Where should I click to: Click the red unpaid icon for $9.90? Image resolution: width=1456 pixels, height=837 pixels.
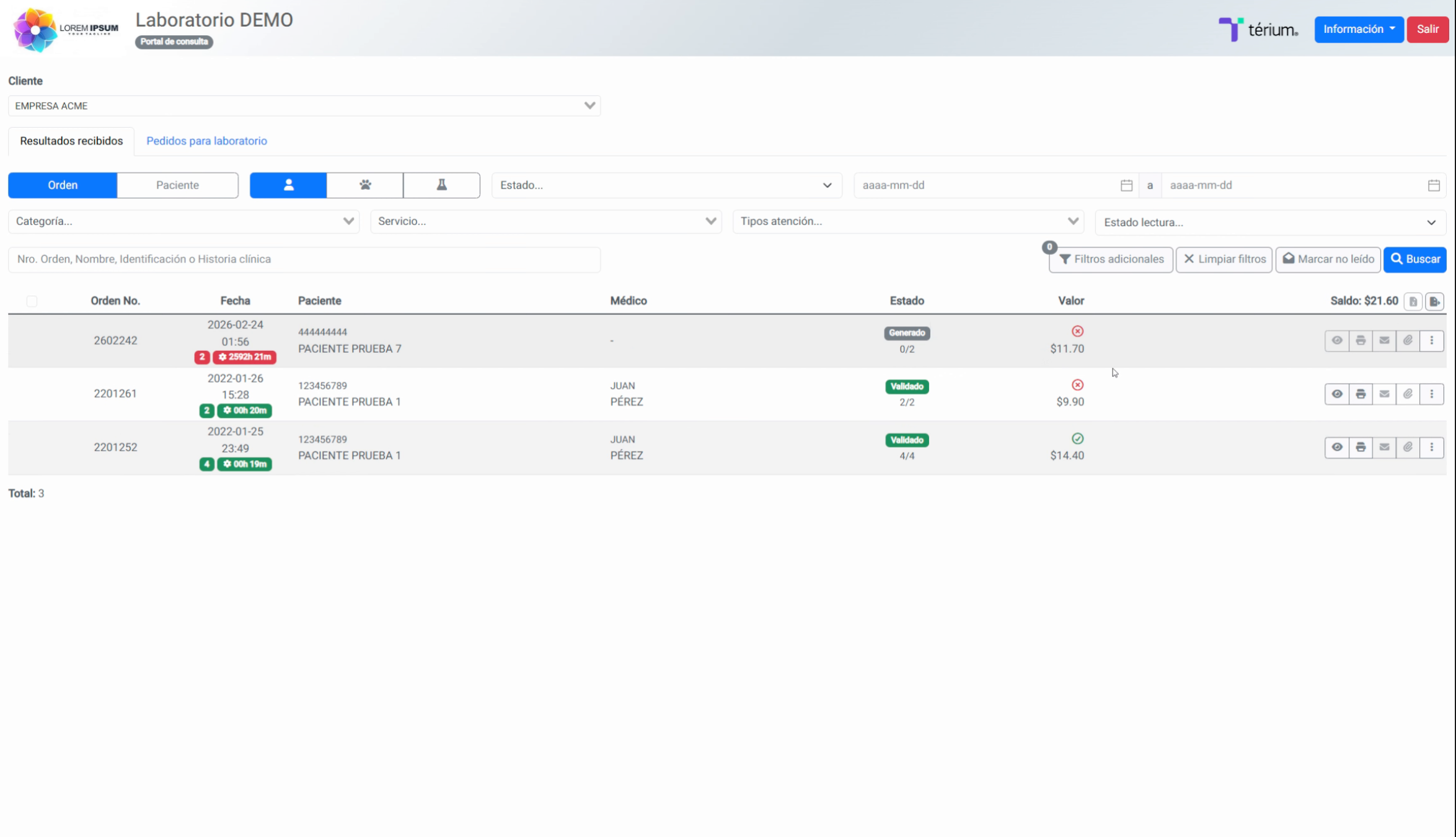(x=1077, y=385)
